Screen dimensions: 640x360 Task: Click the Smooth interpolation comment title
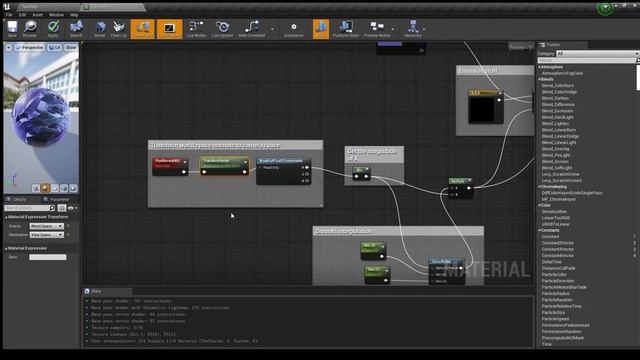tap(344, 231)
